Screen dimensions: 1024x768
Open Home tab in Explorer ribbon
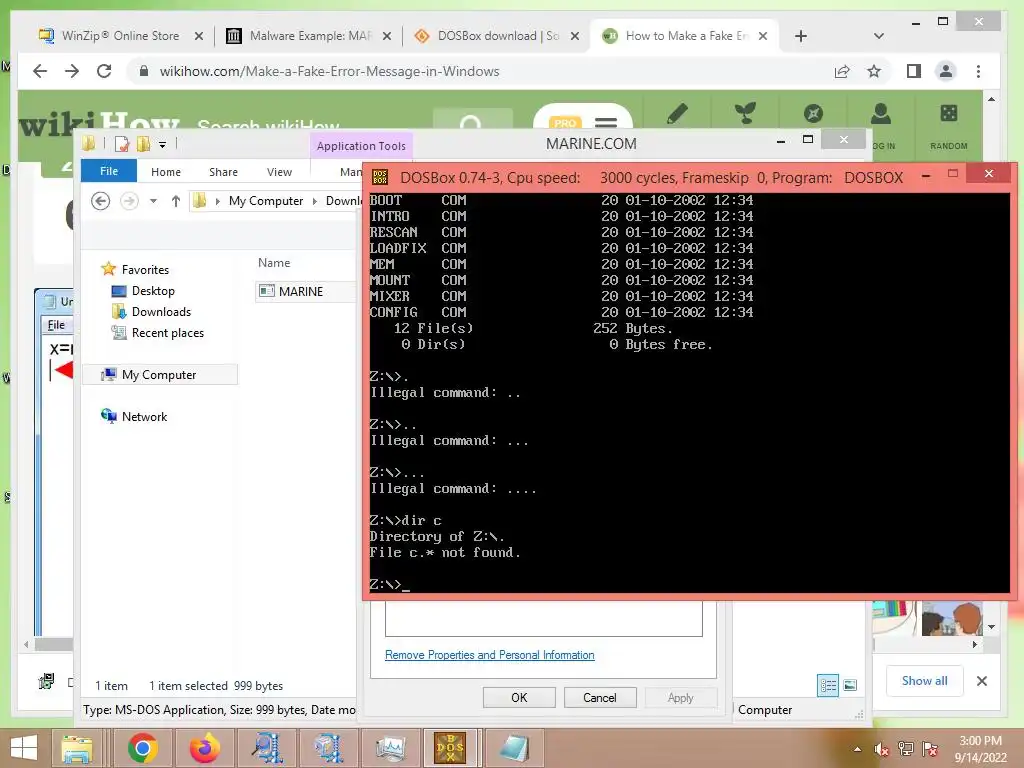click(x=166, y=172)
